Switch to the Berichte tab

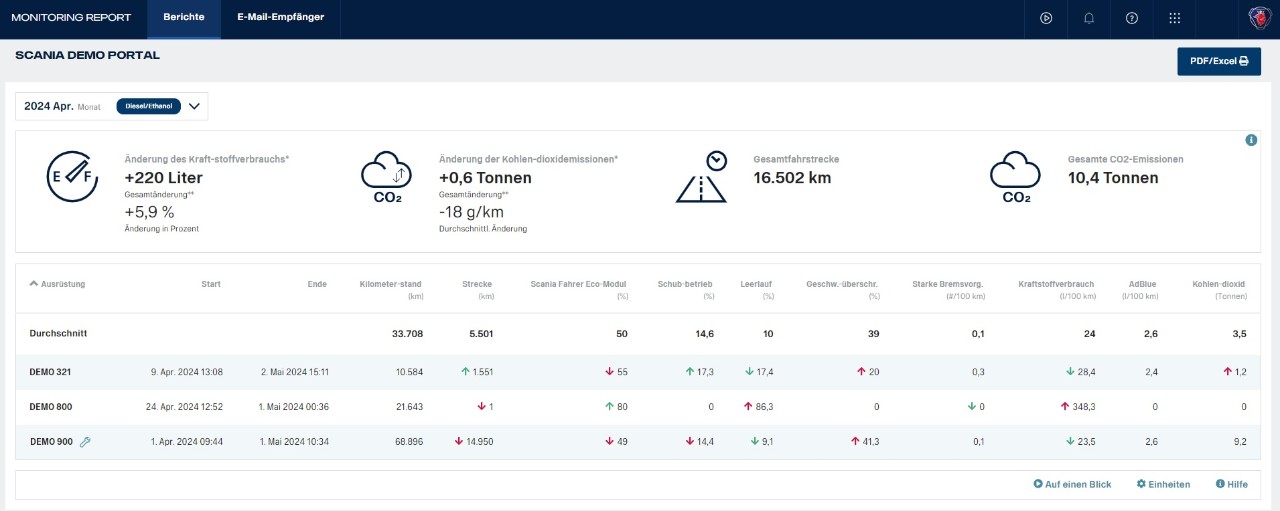tap(184, 17)
